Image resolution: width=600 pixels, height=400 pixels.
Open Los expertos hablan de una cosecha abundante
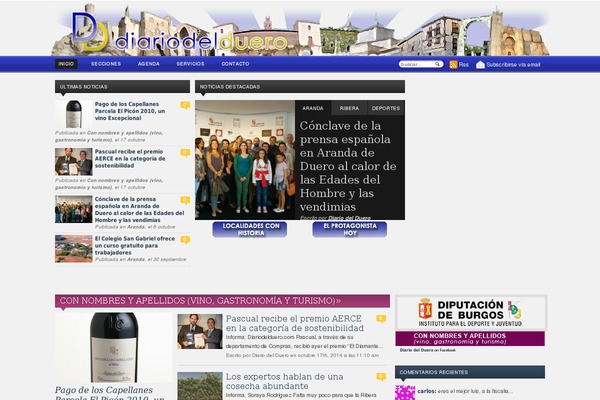pos(284,381)
